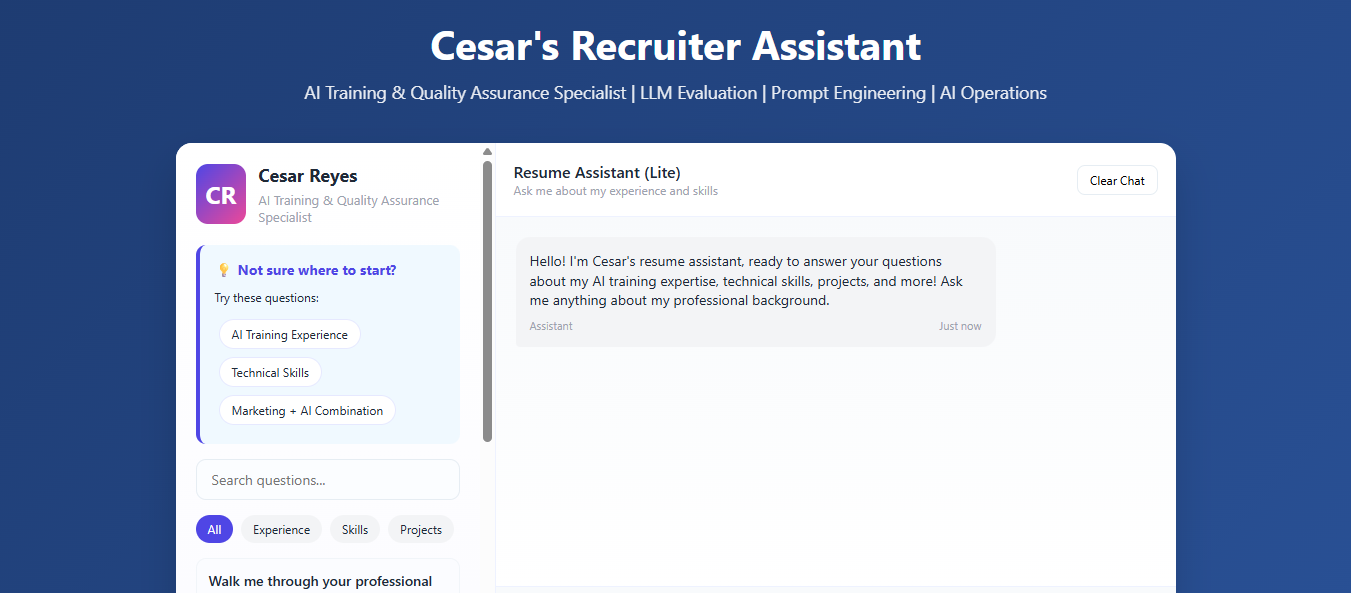Click the Clear Chat button
The width and height of the screenshot is (1351, 593).
[1117, 180]
